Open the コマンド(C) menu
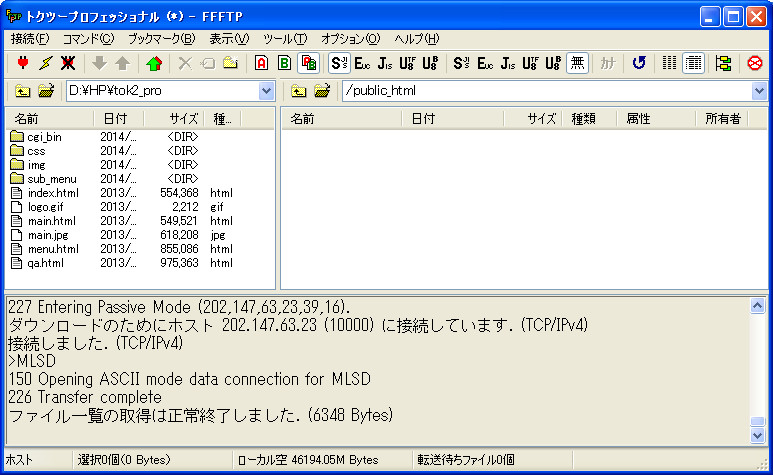 [88, 39]
